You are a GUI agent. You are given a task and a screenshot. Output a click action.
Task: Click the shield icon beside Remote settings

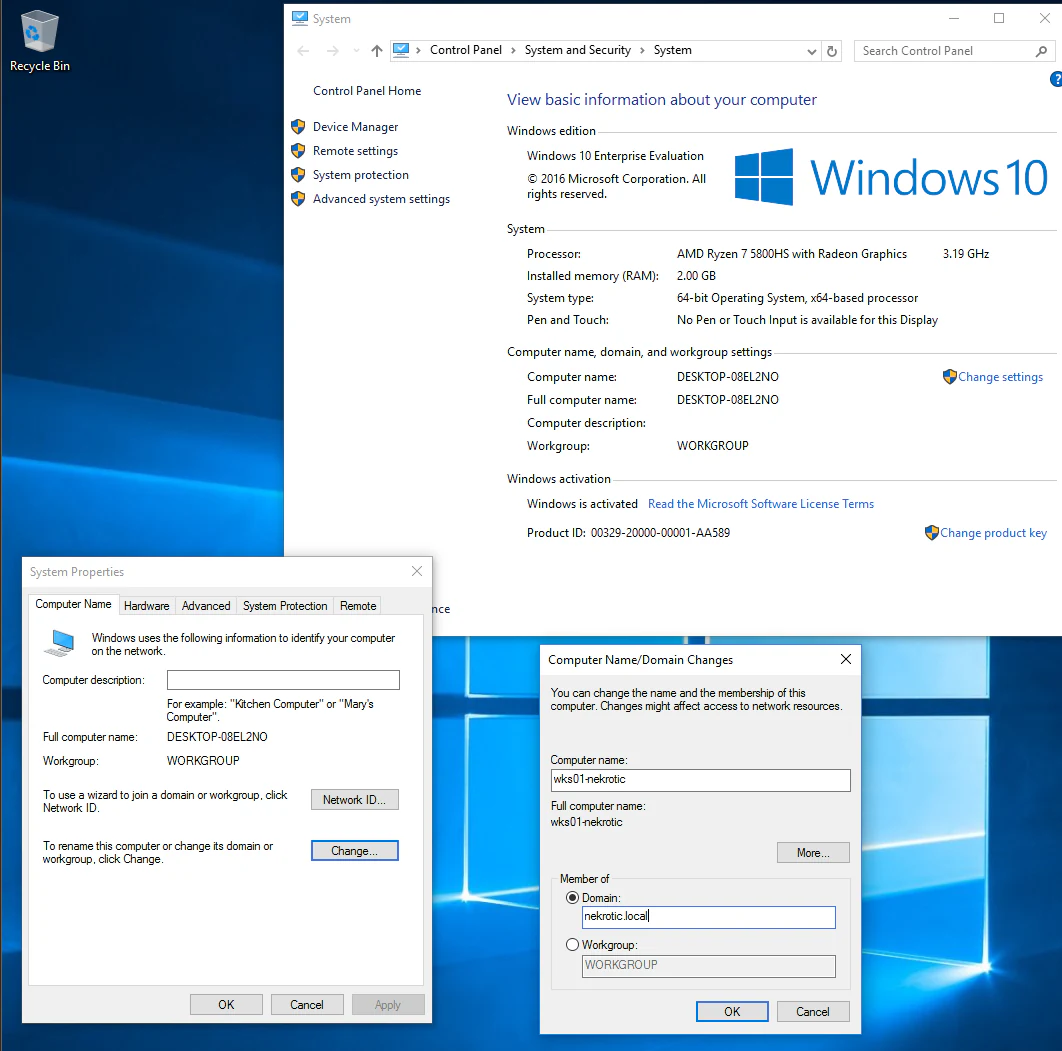(298, 150)
